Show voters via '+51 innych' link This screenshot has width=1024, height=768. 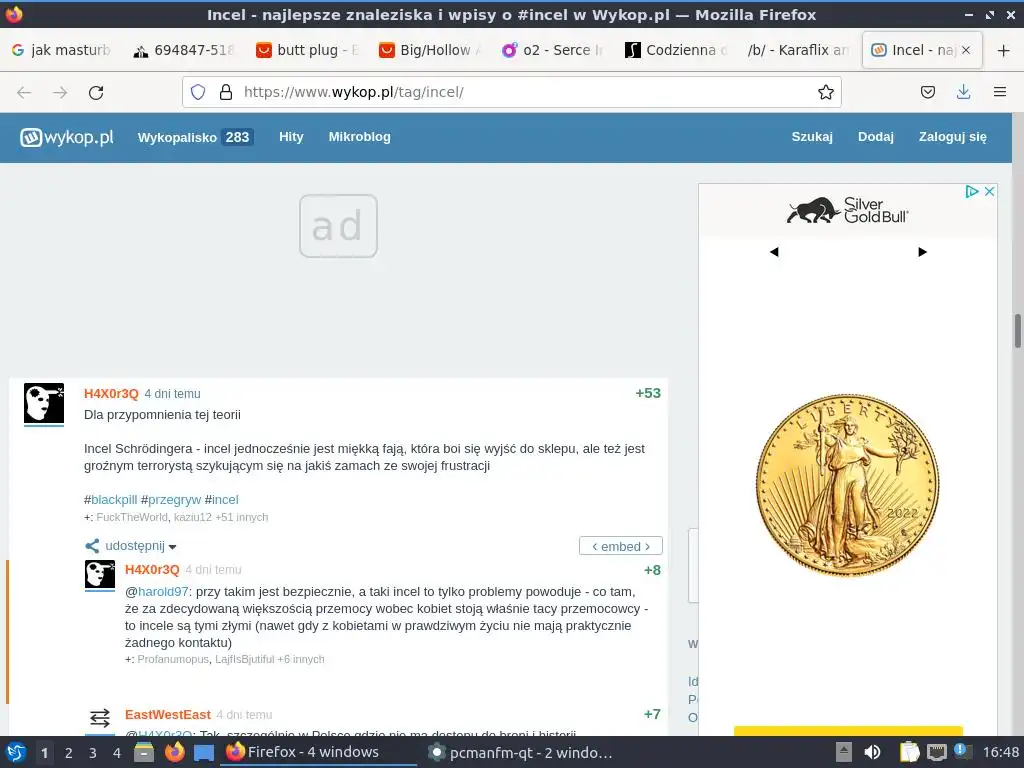click(x=242, y=517)
